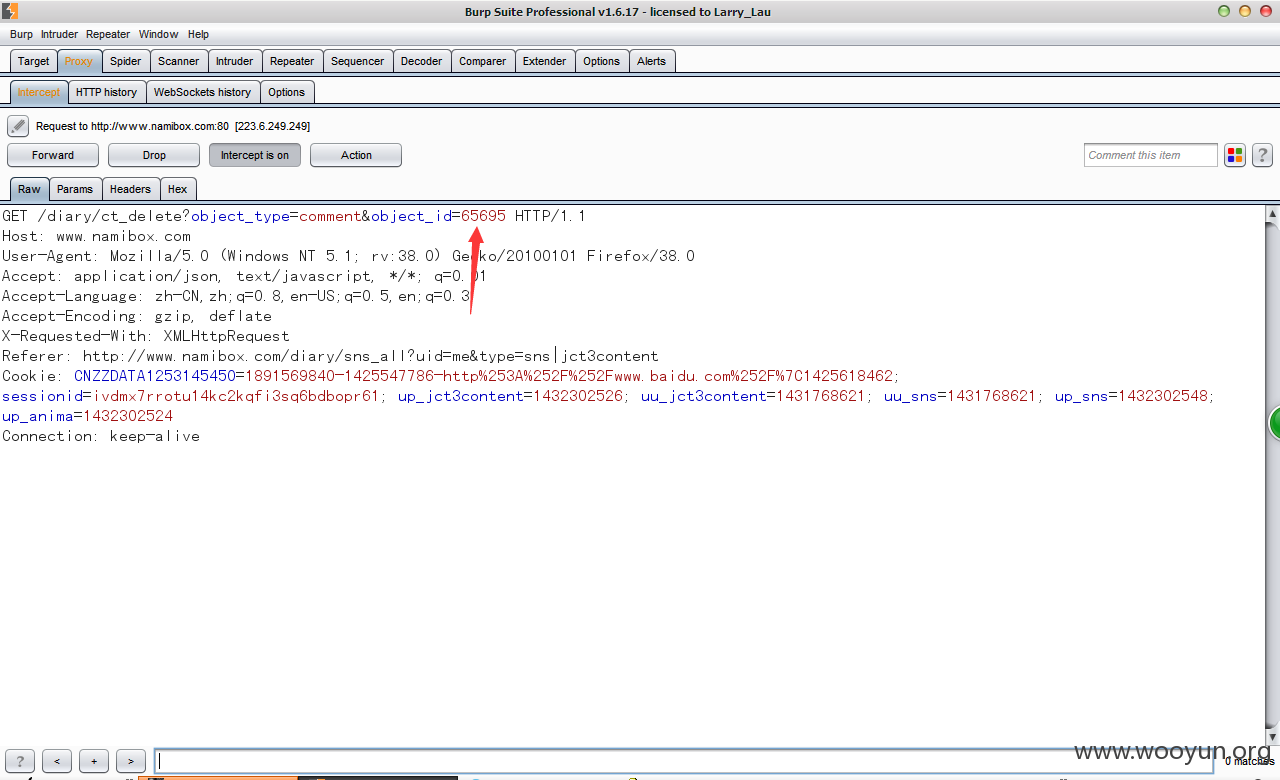The image size is (1280, 780).
Task: Select the Headers view tab
Action: click(x=131, y=189)
